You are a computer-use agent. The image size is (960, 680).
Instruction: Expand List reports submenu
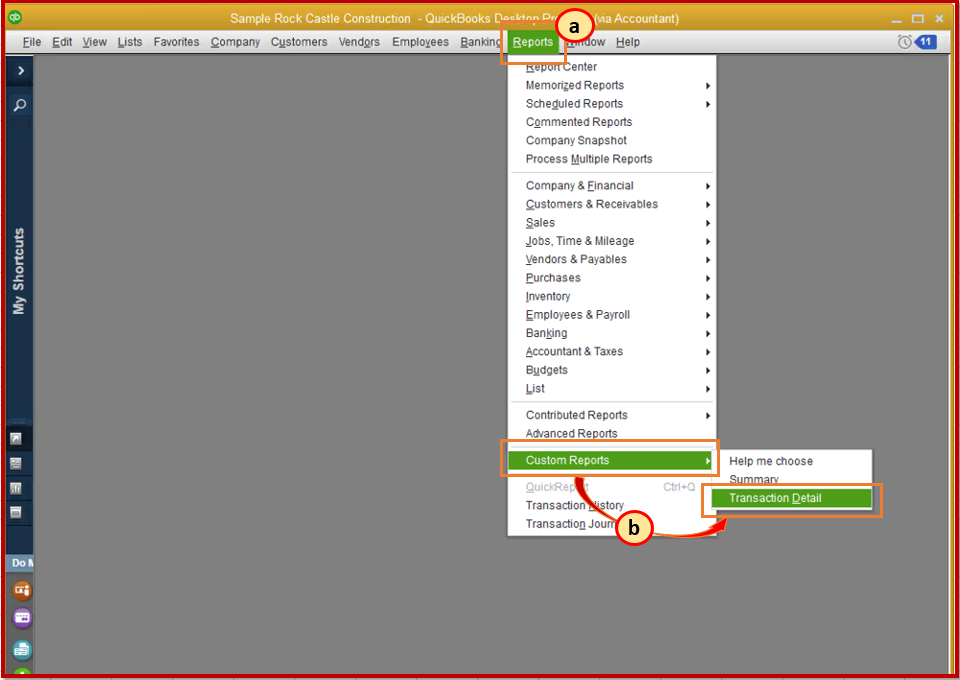coord(612,388)
